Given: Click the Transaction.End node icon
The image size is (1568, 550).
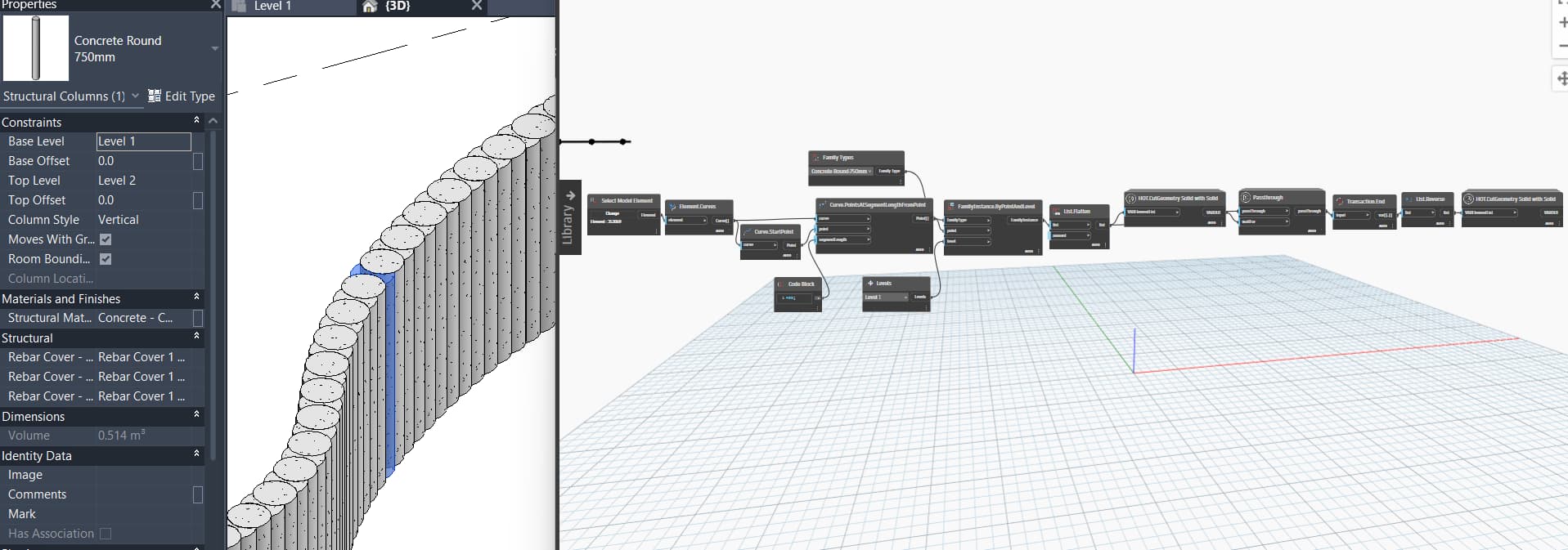Looking at the screenshot, I should tap(1340, 201).
